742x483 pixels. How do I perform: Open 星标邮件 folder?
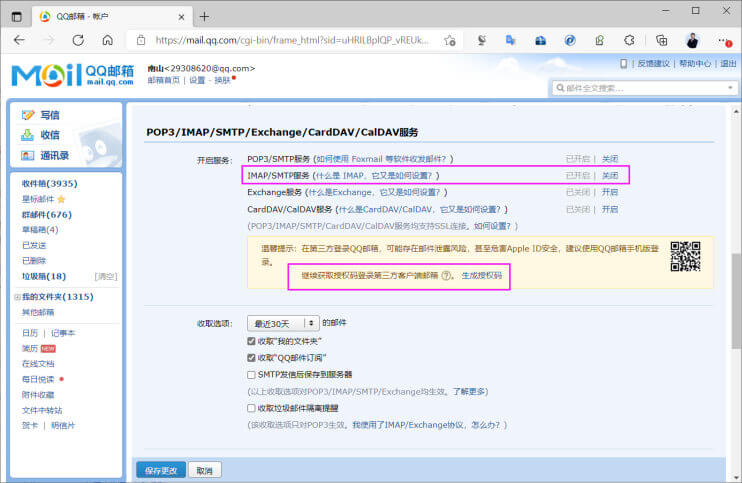pyautogui.click(x=38, y=199)
